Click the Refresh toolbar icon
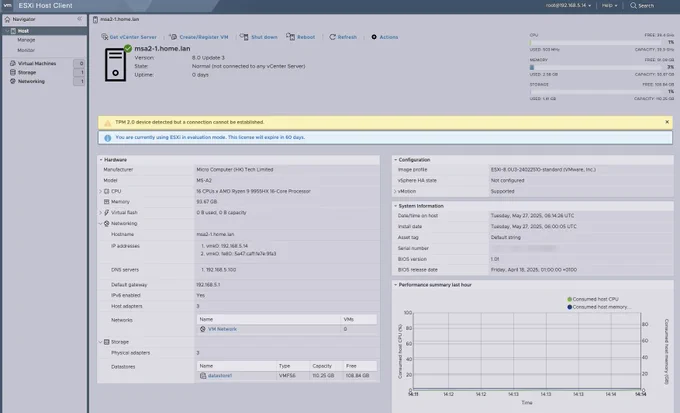Image resolution: width=680 pixels, height=413 pixels. point(332,37)
